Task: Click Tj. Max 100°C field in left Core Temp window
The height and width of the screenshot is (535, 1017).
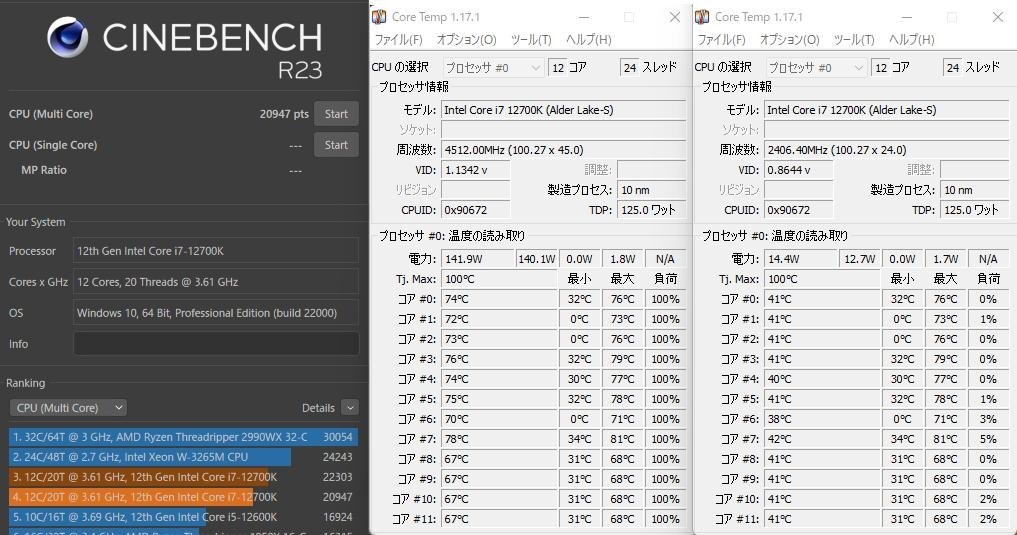Action: [499, 279]
